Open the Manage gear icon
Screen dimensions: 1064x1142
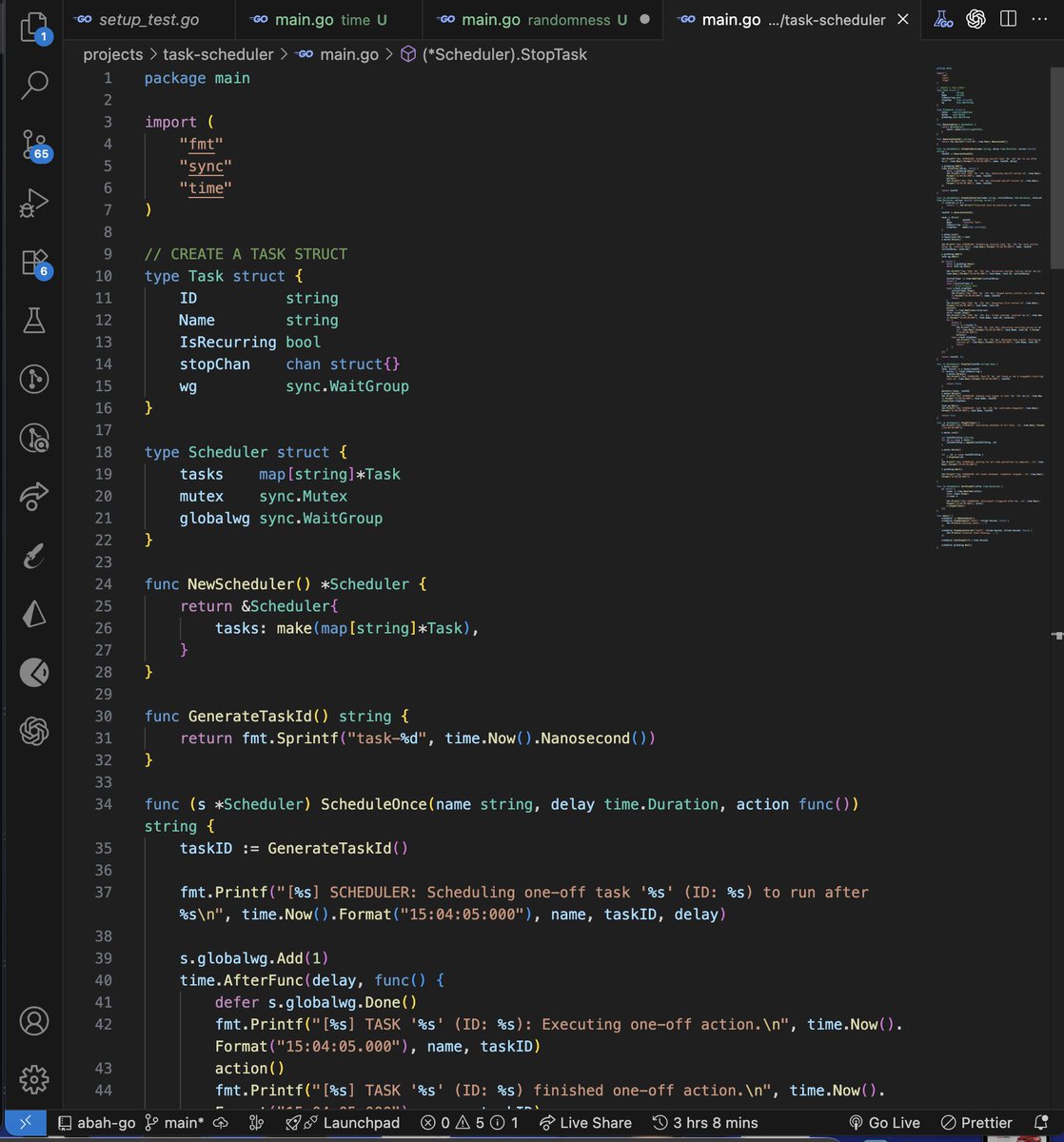click(34, 1080)
